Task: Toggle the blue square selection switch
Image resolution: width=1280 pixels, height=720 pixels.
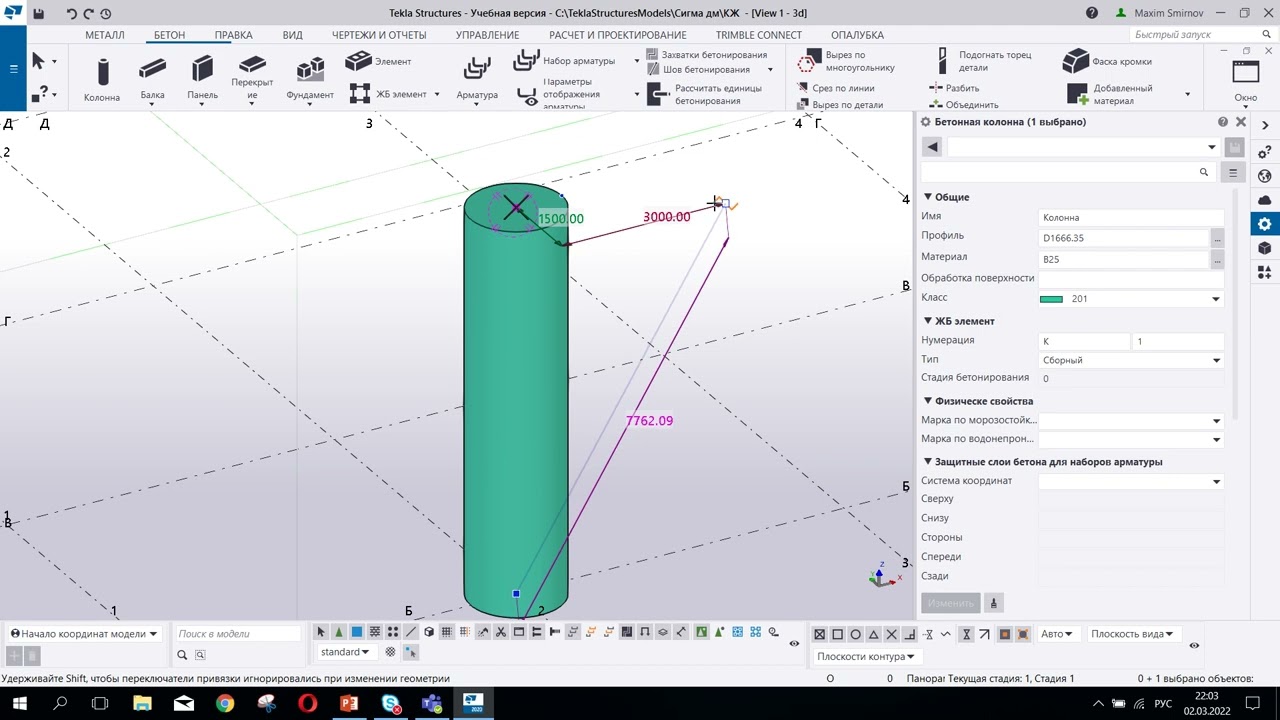Action: [x=356, y=632]
